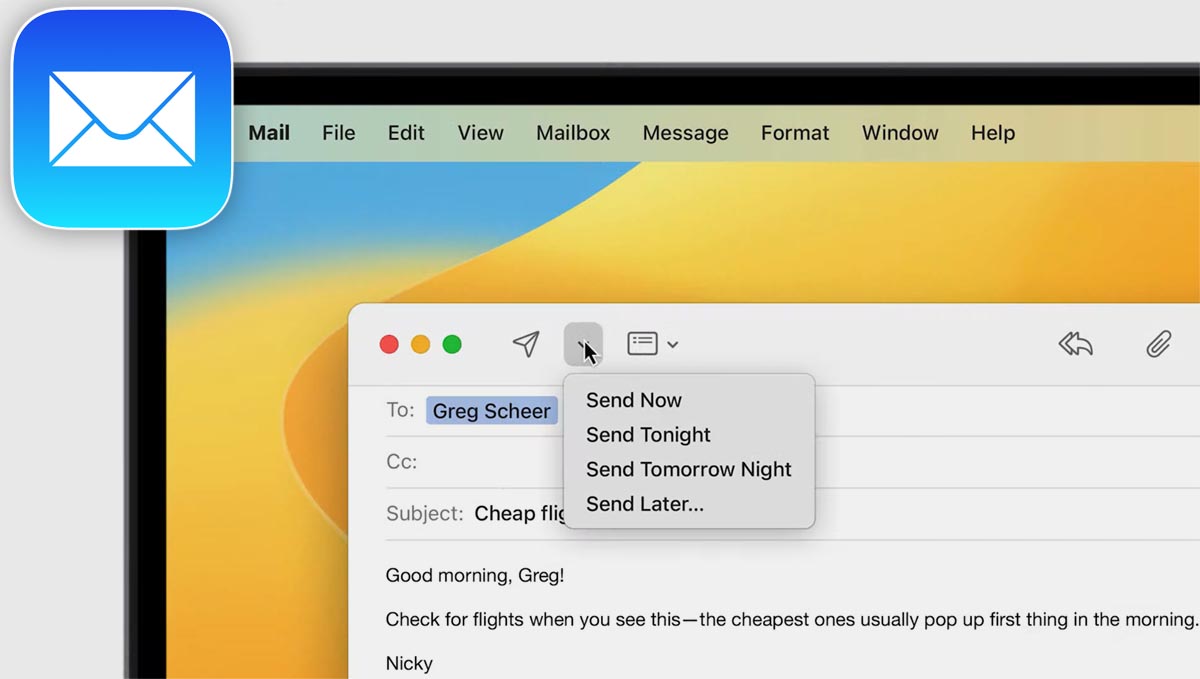Attach a file with the paperclip icon
1200x679 pixels.
pos(1158,345)
